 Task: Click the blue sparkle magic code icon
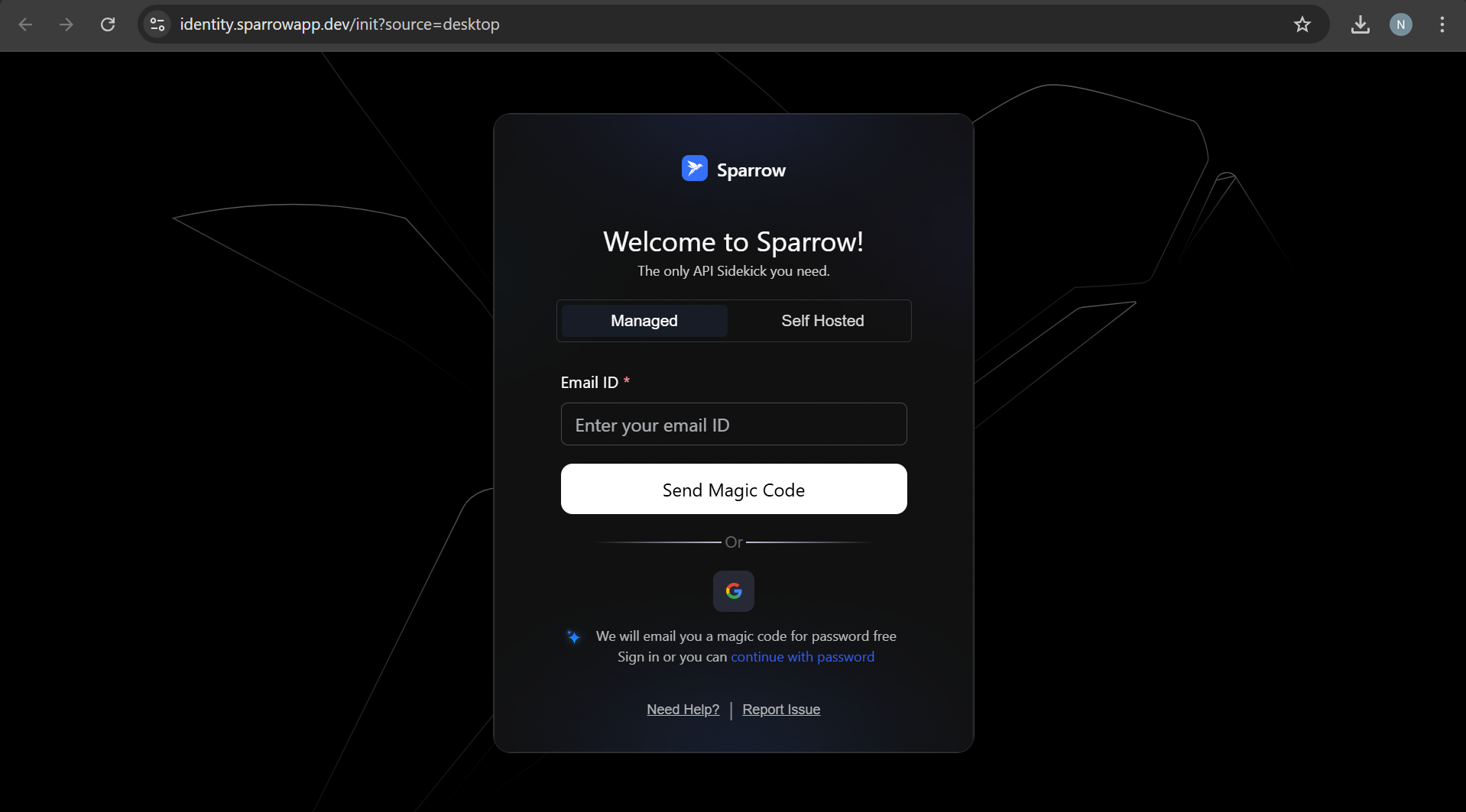click(573, 636)
